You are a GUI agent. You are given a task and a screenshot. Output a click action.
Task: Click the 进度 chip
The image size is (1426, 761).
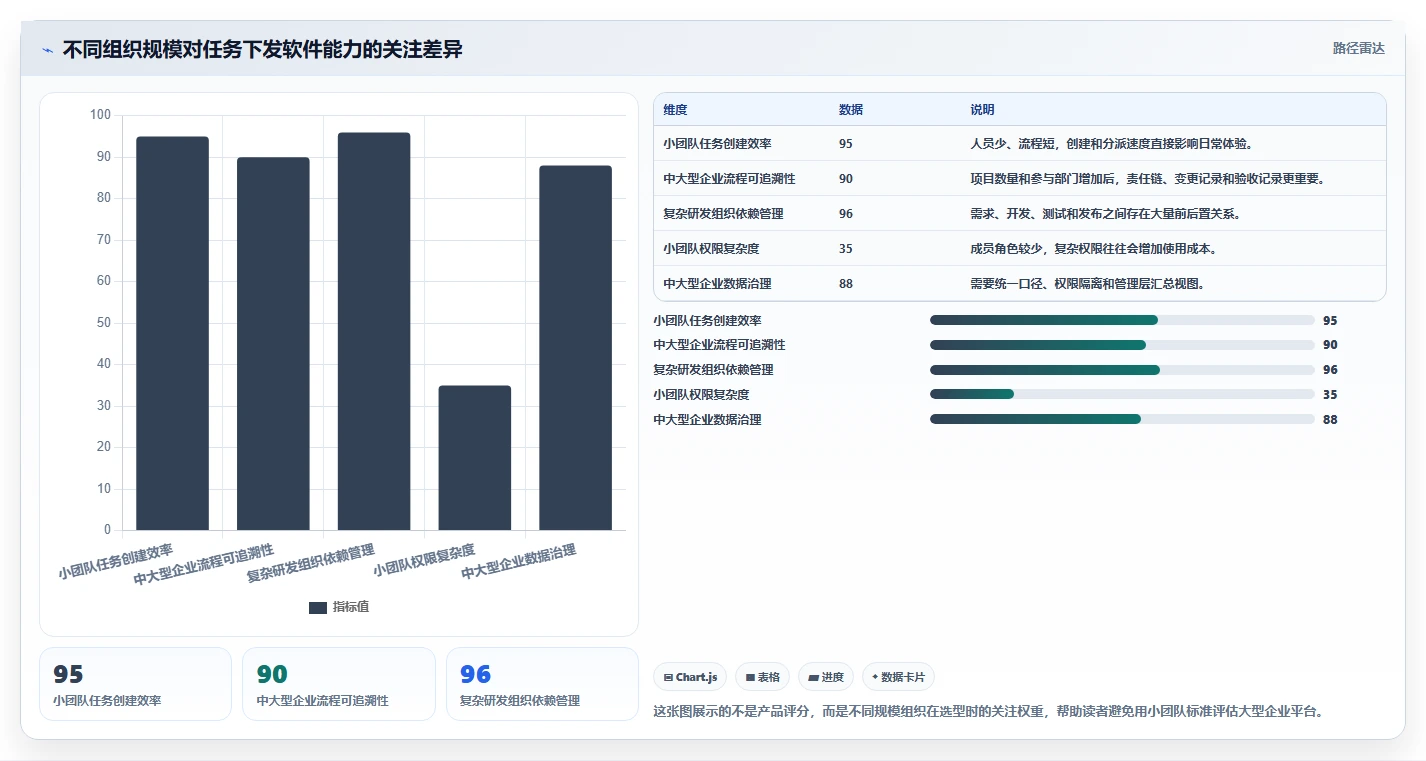tap(826, 677)
